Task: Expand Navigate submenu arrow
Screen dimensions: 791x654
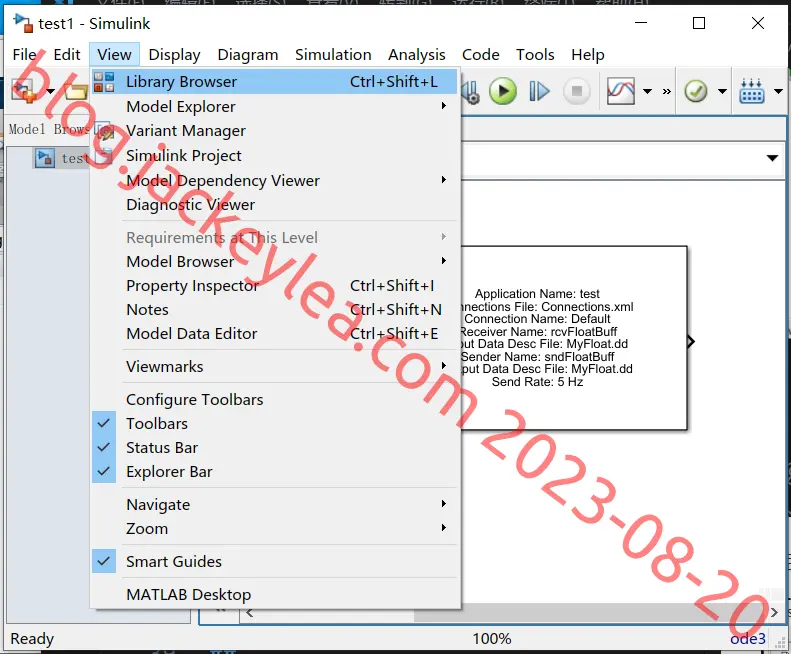Action: tap(443, 504)
